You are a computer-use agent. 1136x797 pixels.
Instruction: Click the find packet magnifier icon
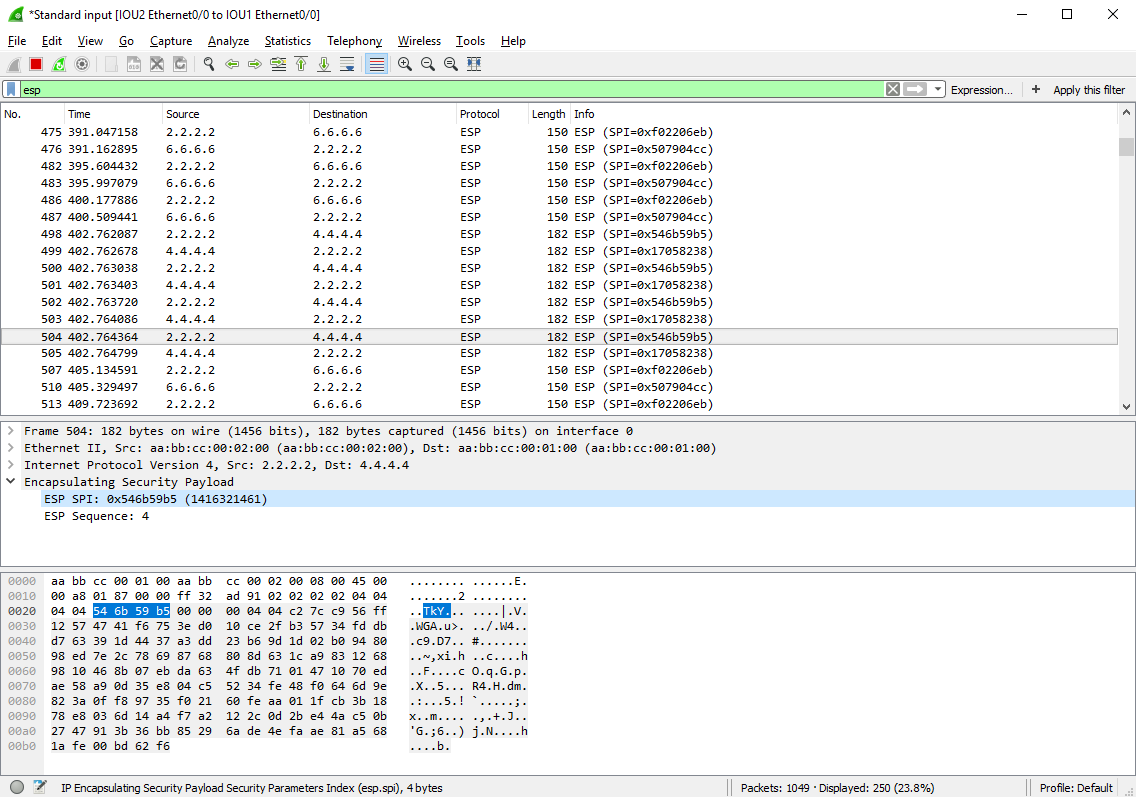pos(209,64)
